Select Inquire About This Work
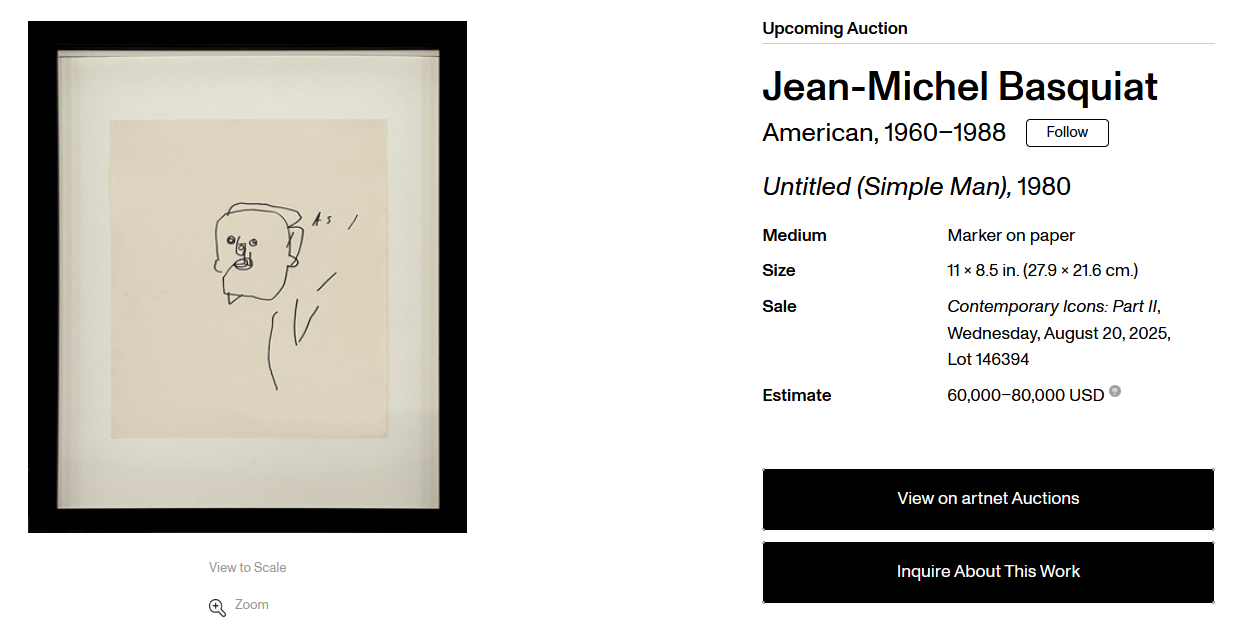Viewport: 1243px width, 628px height. [x=988, y=572]
